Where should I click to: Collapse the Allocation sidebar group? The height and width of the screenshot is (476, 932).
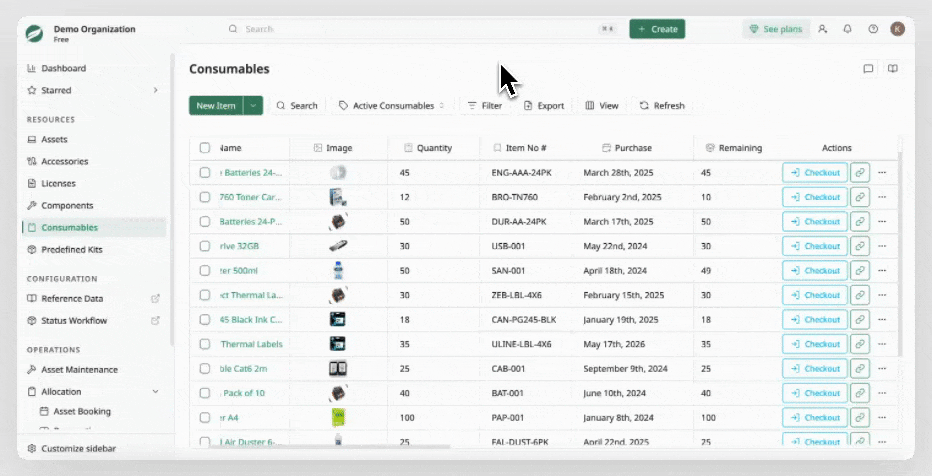(x=155, y=392)
